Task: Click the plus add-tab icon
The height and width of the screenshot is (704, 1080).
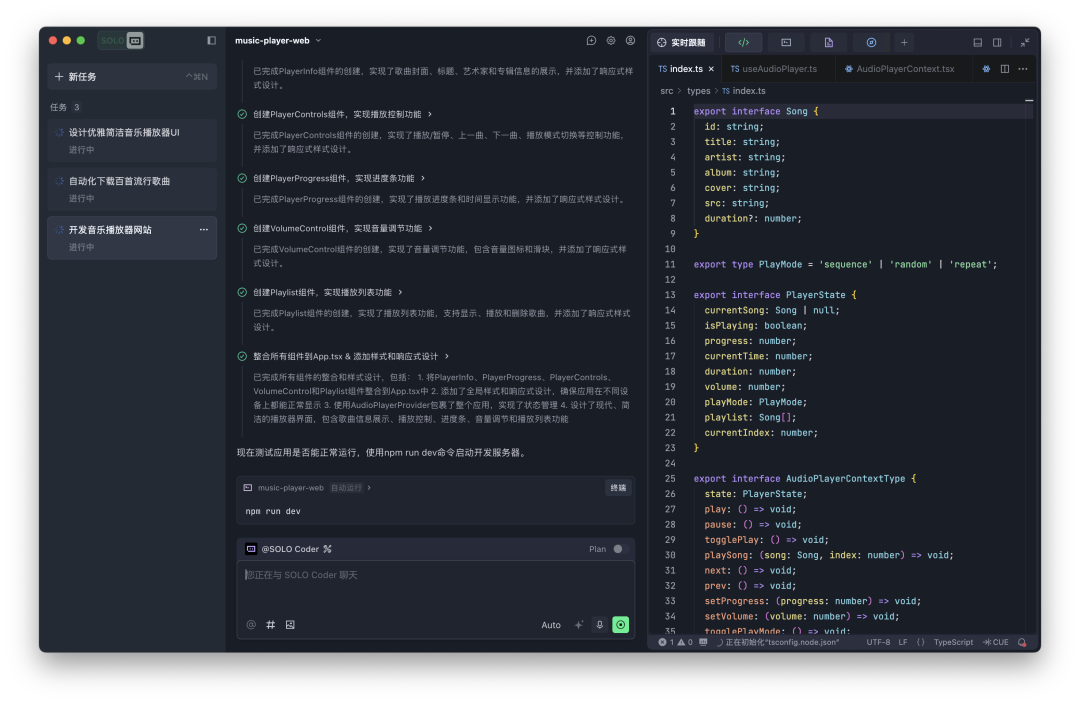Action: (x=904, y=42)
